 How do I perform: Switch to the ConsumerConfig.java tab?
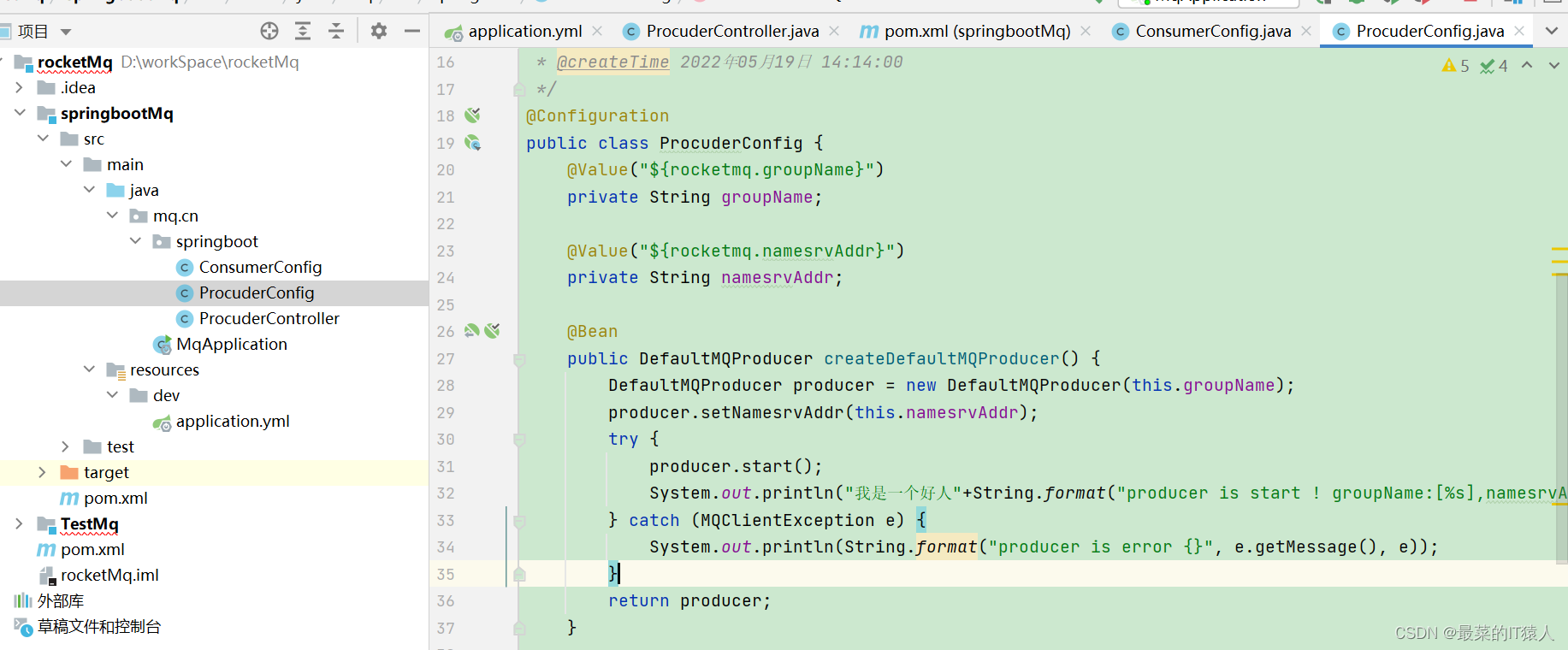click(1212, 32)
